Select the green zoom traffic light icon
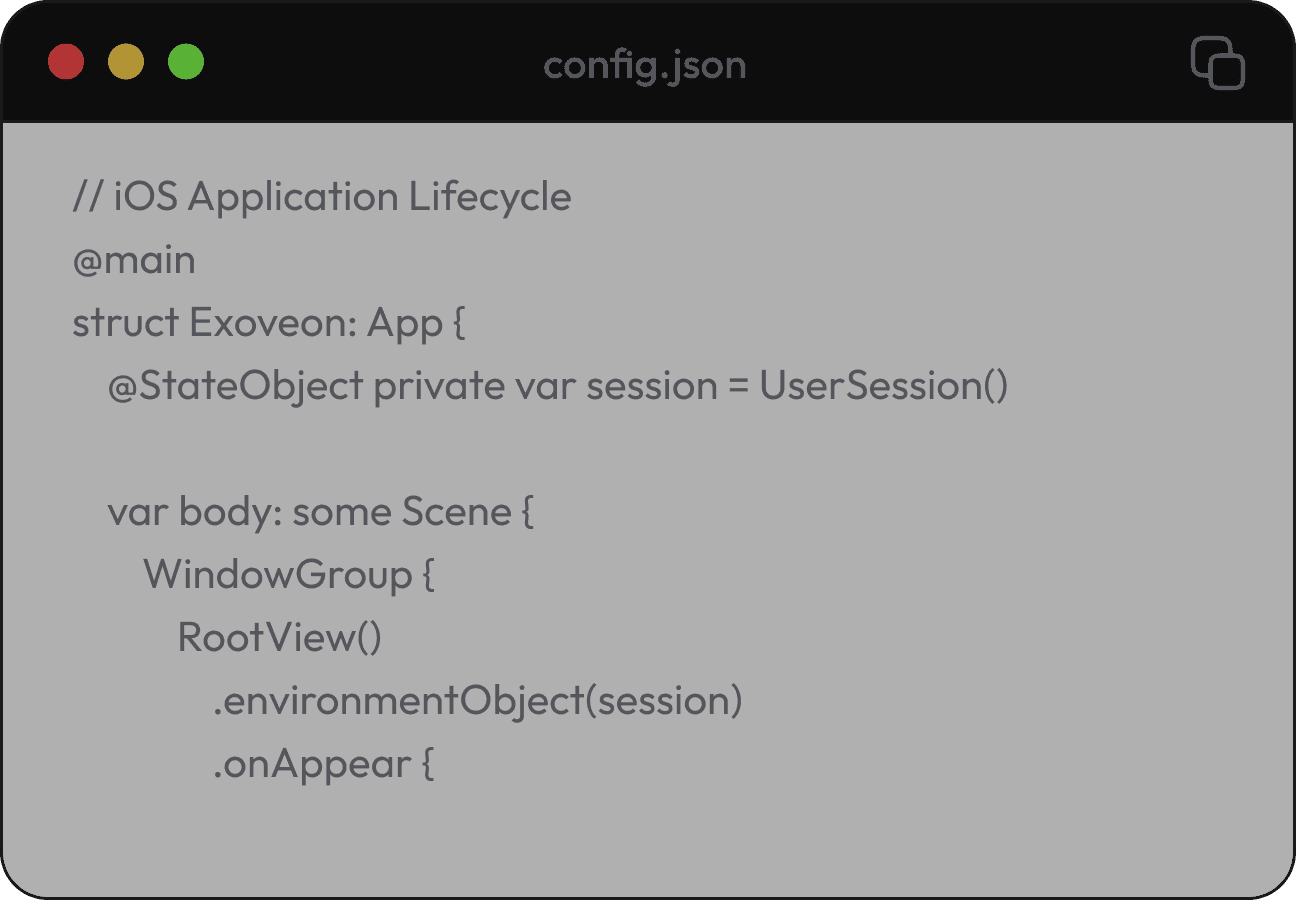The width and height of the screenshot is (1296, 900). [x=185, y=61]
